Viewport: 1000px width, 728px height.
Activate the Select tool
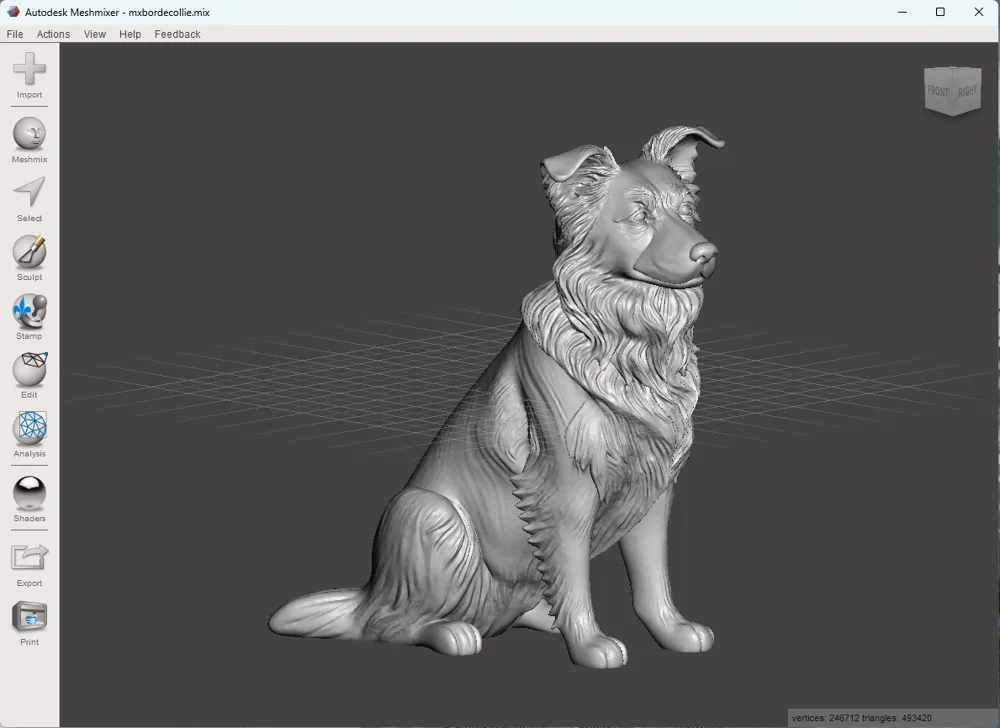click(x=29, y=199)
